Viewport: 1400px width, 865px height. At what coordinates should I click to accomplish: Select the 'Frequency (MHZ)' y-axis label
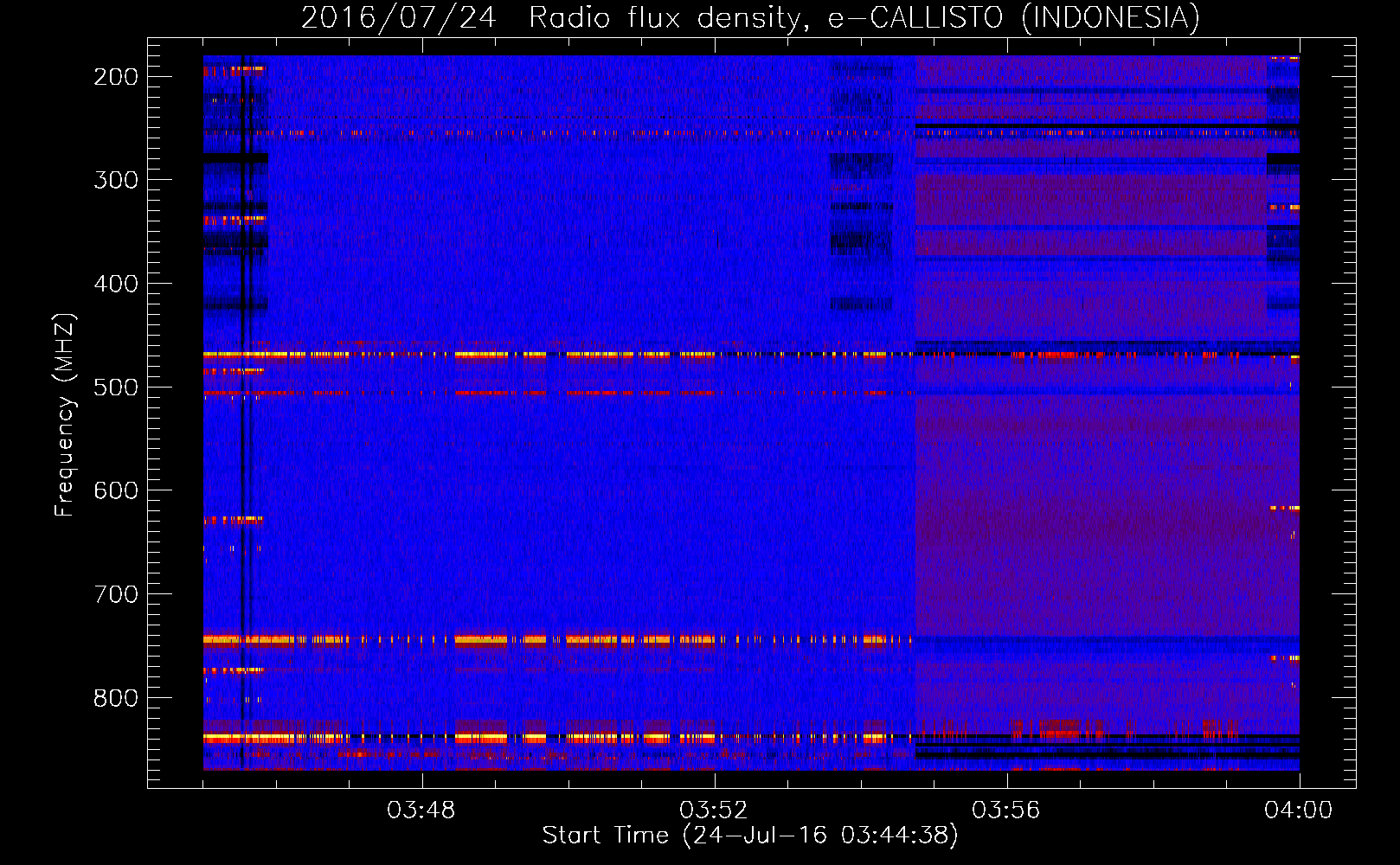[x=65, y=415]
